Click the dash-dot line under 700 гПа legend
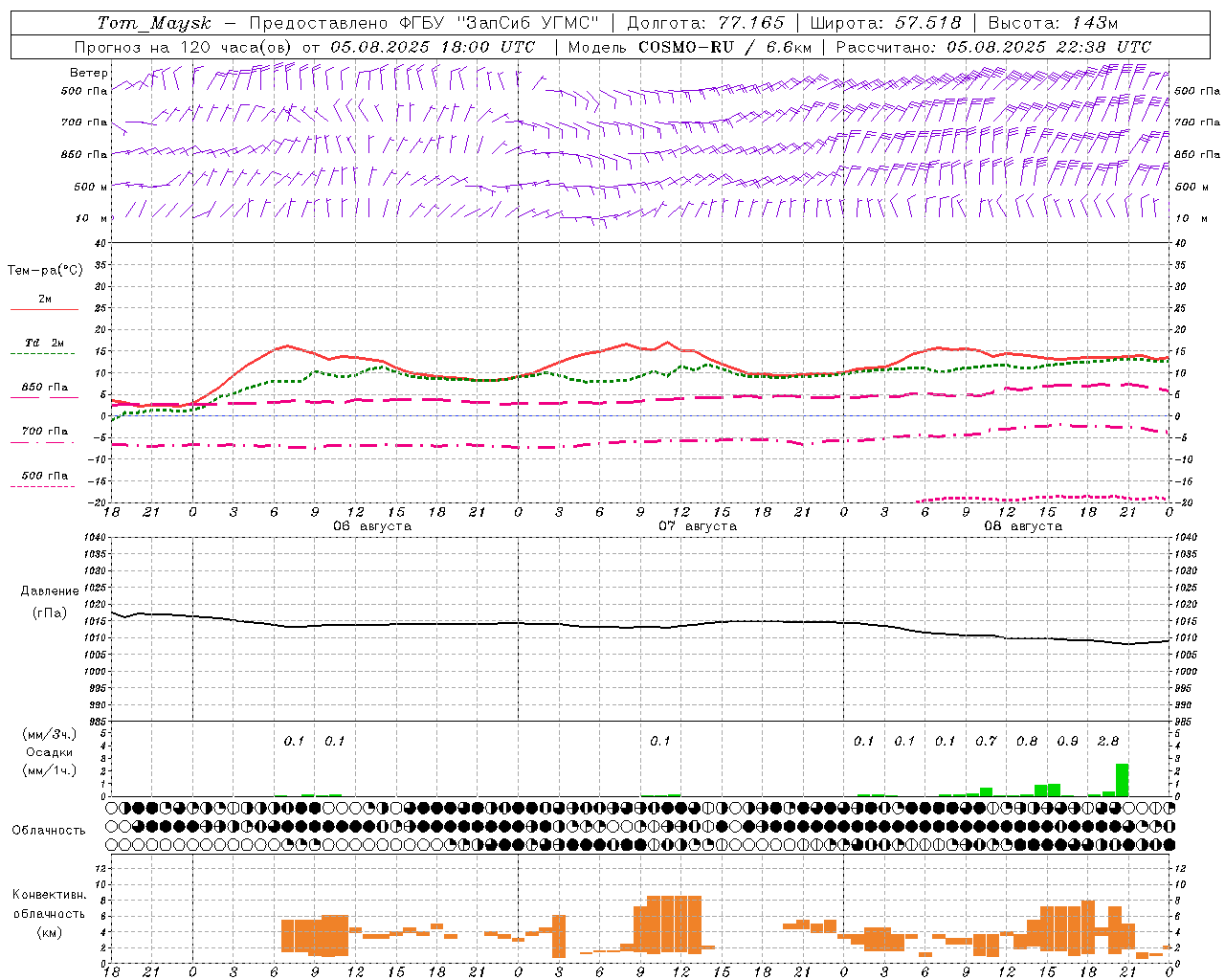The height and width of the screenshot is (980, 1225). coord(44,443)
